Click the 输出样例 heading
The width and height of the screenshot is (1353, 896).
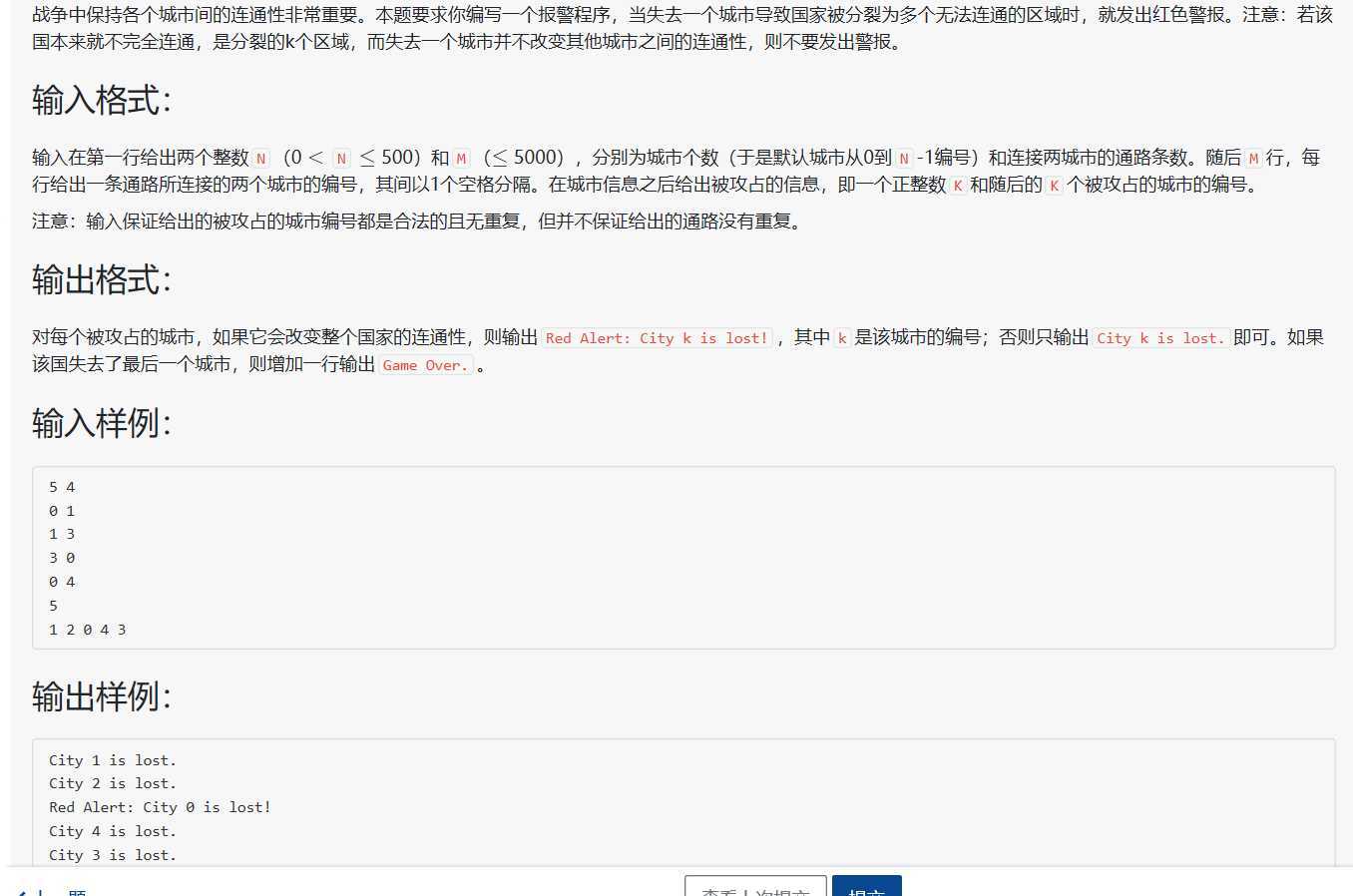point(102,696)
